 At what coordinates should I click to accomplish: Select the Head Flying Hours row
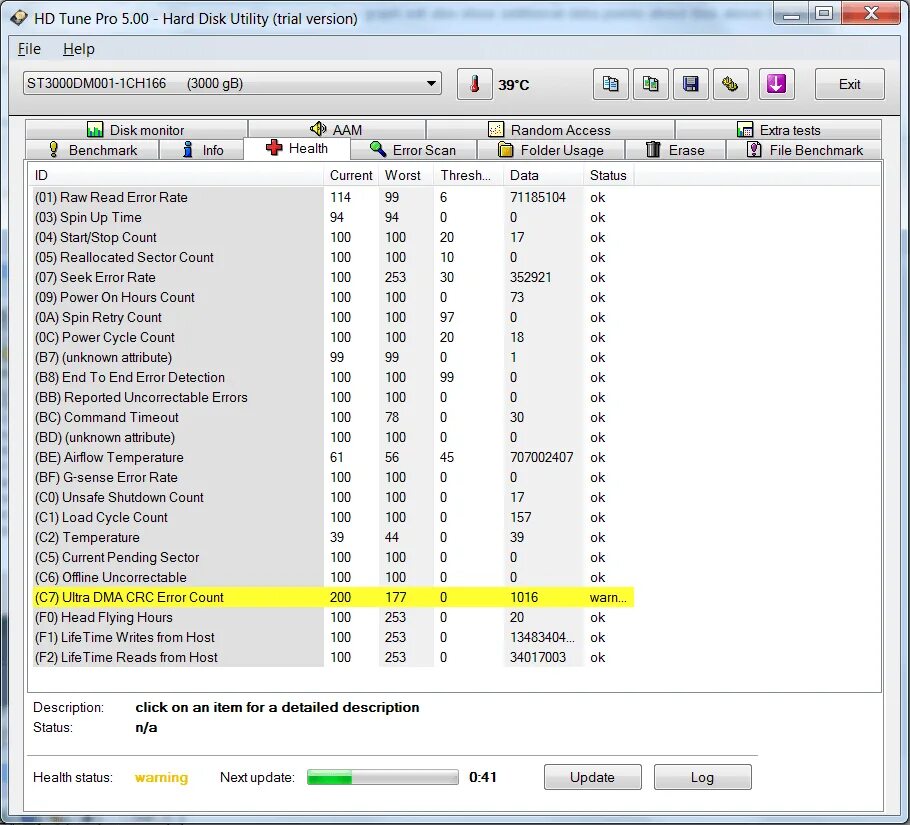(x=333, y=618)
